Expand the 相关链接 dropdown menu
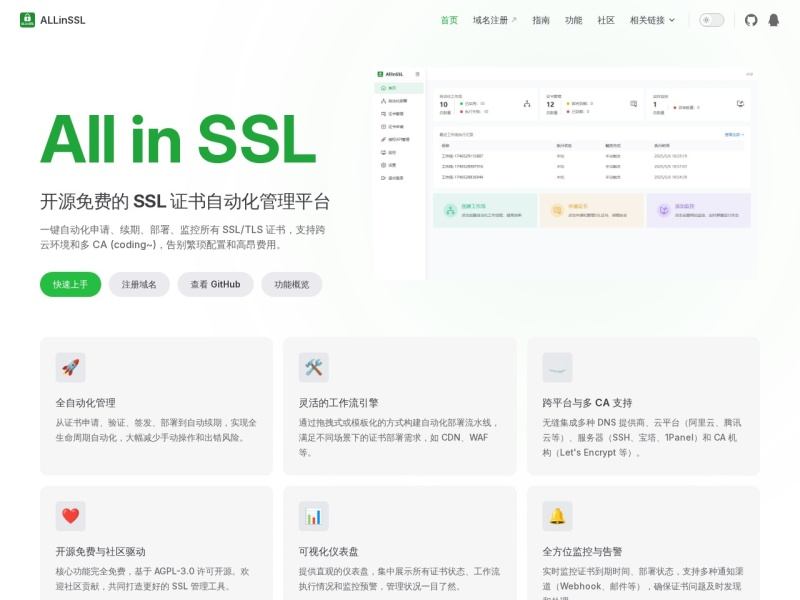Image resolution: width=800 pixels, height=600 pixels. tap(652, 20)
